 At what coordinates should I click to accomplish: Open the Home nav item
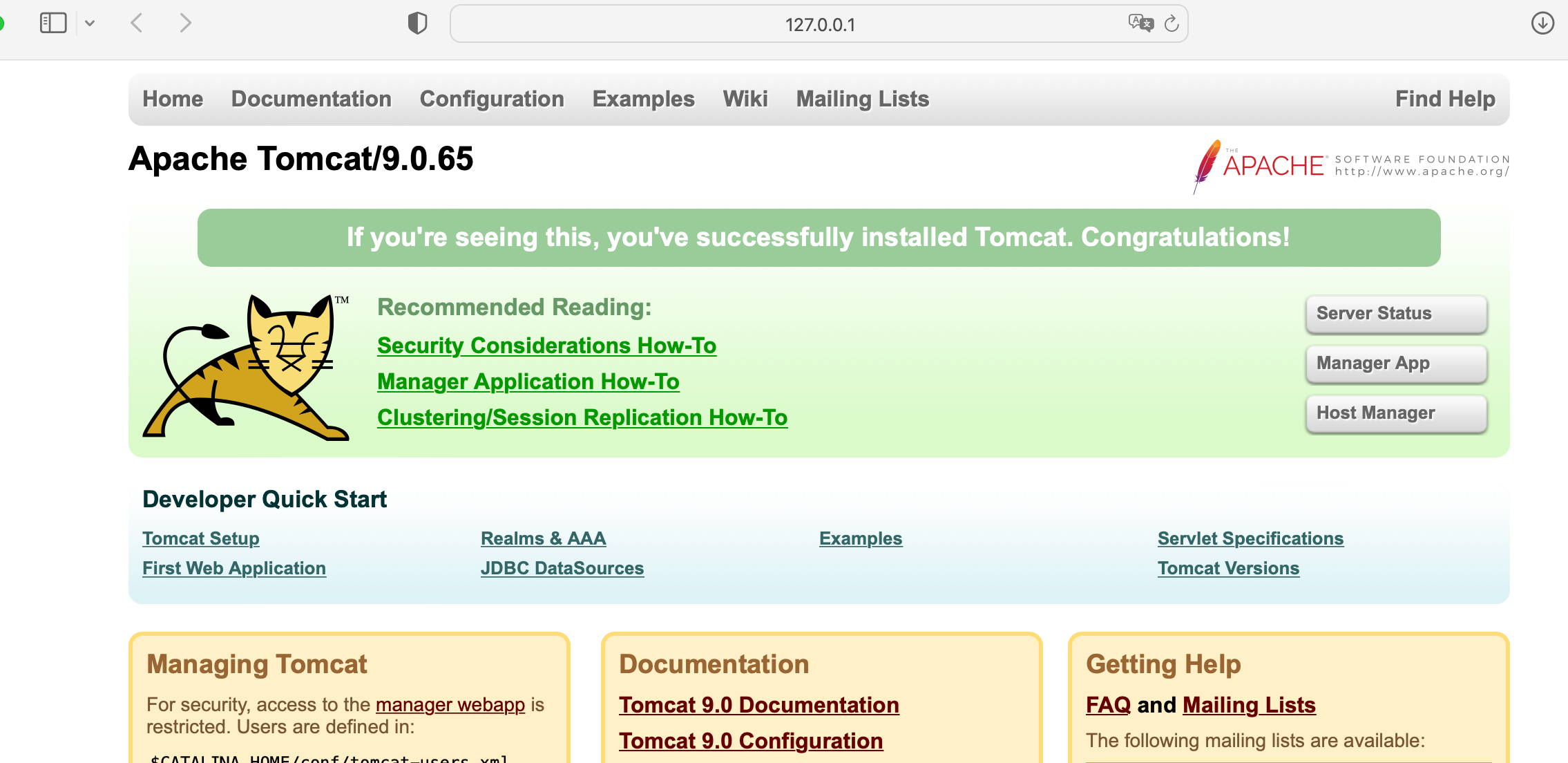[x=173, y=99]
